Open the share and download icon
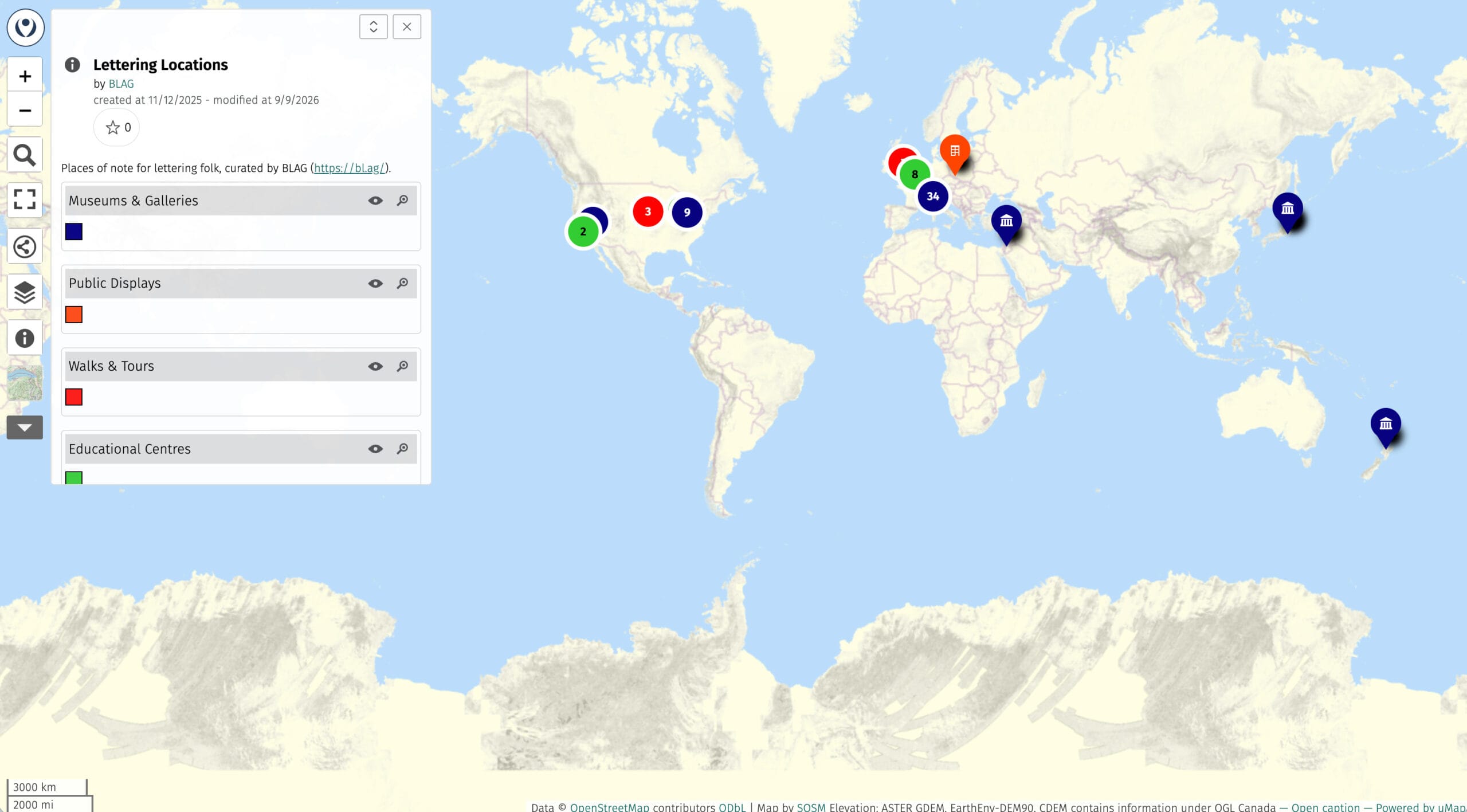 click(25, 247)
